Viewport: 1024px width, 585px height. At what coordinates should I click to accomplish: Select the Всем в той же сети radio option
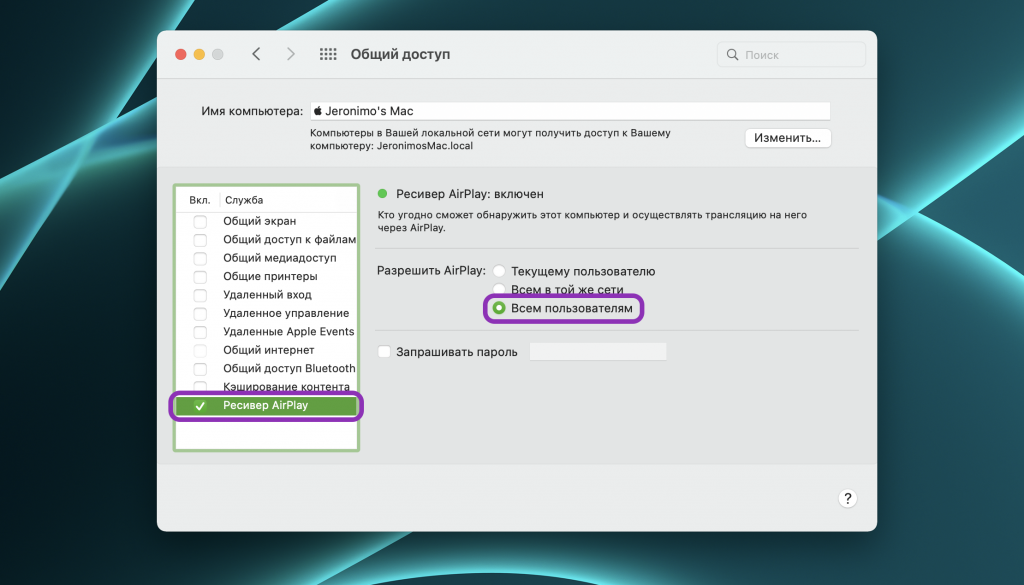coord(499,288)
